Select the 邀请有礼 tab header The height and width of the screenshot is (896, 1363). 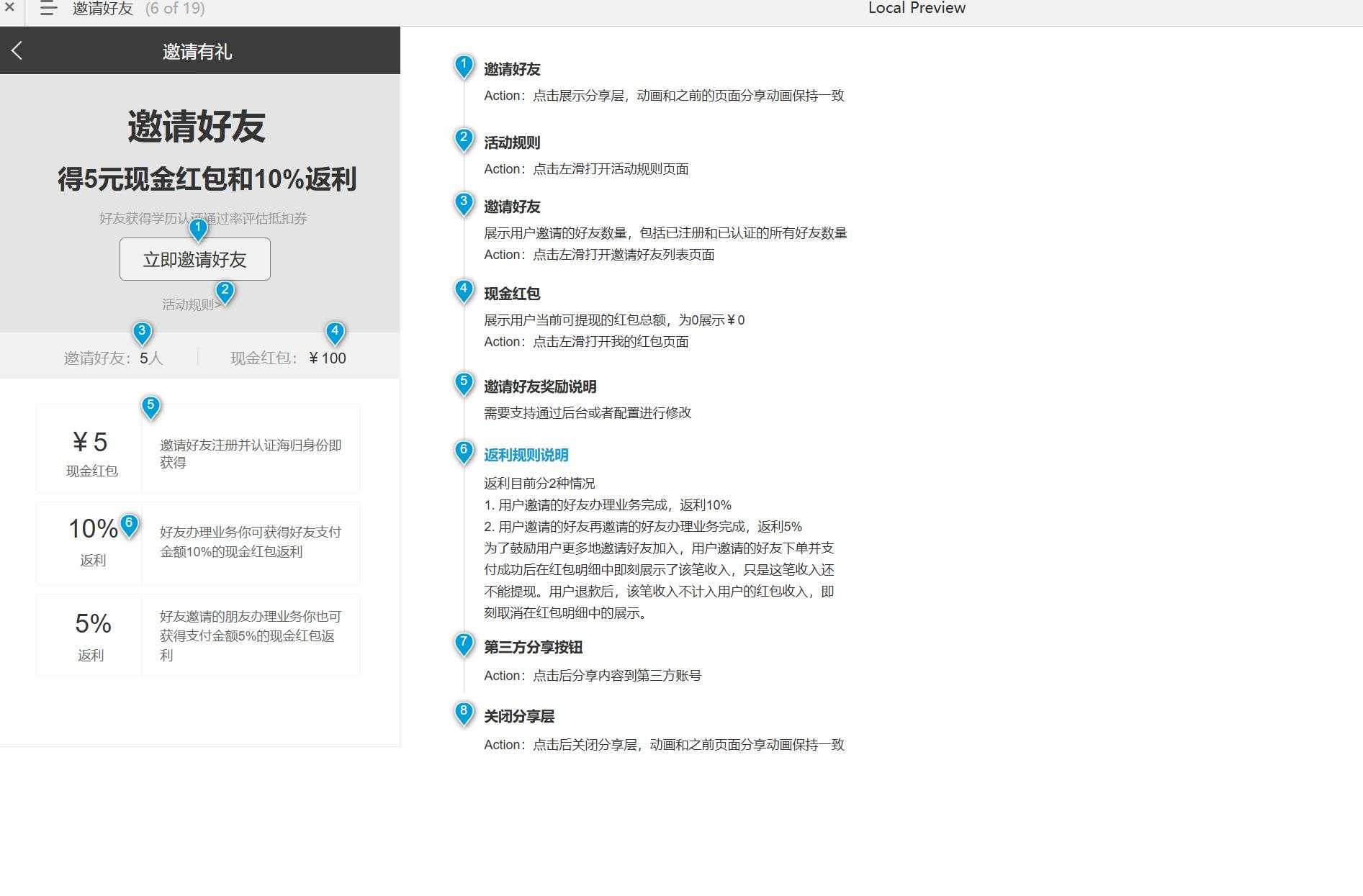point(197,51)
